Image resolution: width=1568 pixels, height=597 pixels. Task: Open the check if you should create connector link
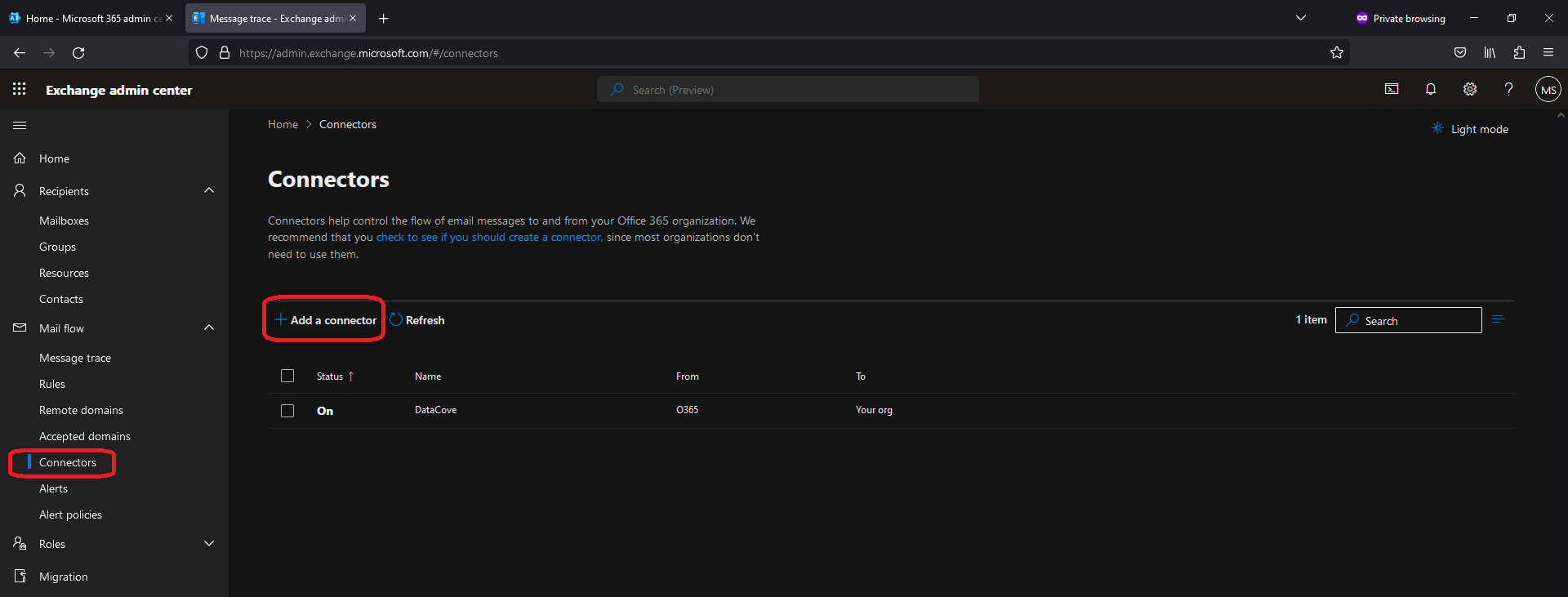(488, 238)
